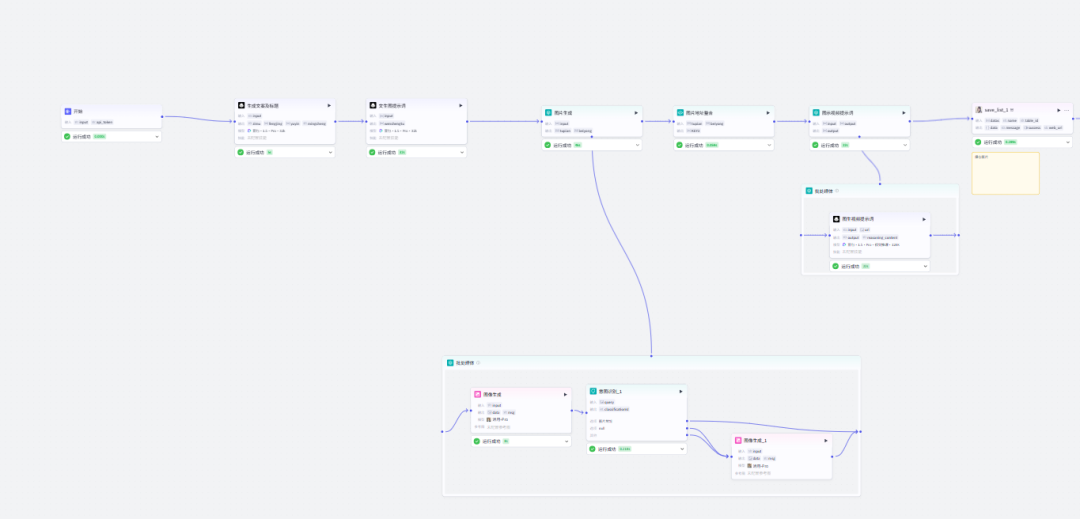1080x519 pixels.
Task: Click web_url output tag in save_list_1
Action: click(1054, 127)
